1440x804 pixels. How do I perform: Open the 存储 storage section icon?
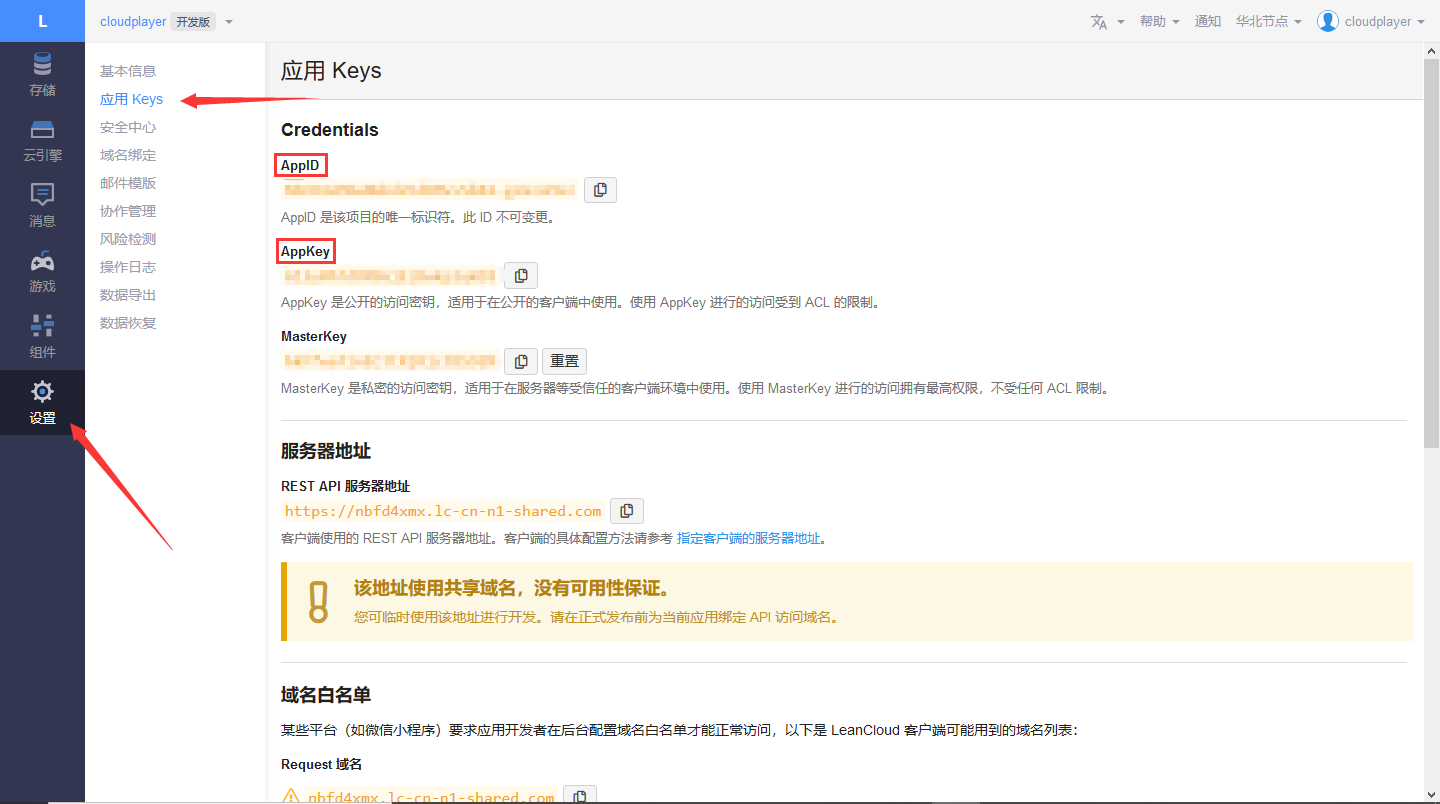click(x=42, y=65)
